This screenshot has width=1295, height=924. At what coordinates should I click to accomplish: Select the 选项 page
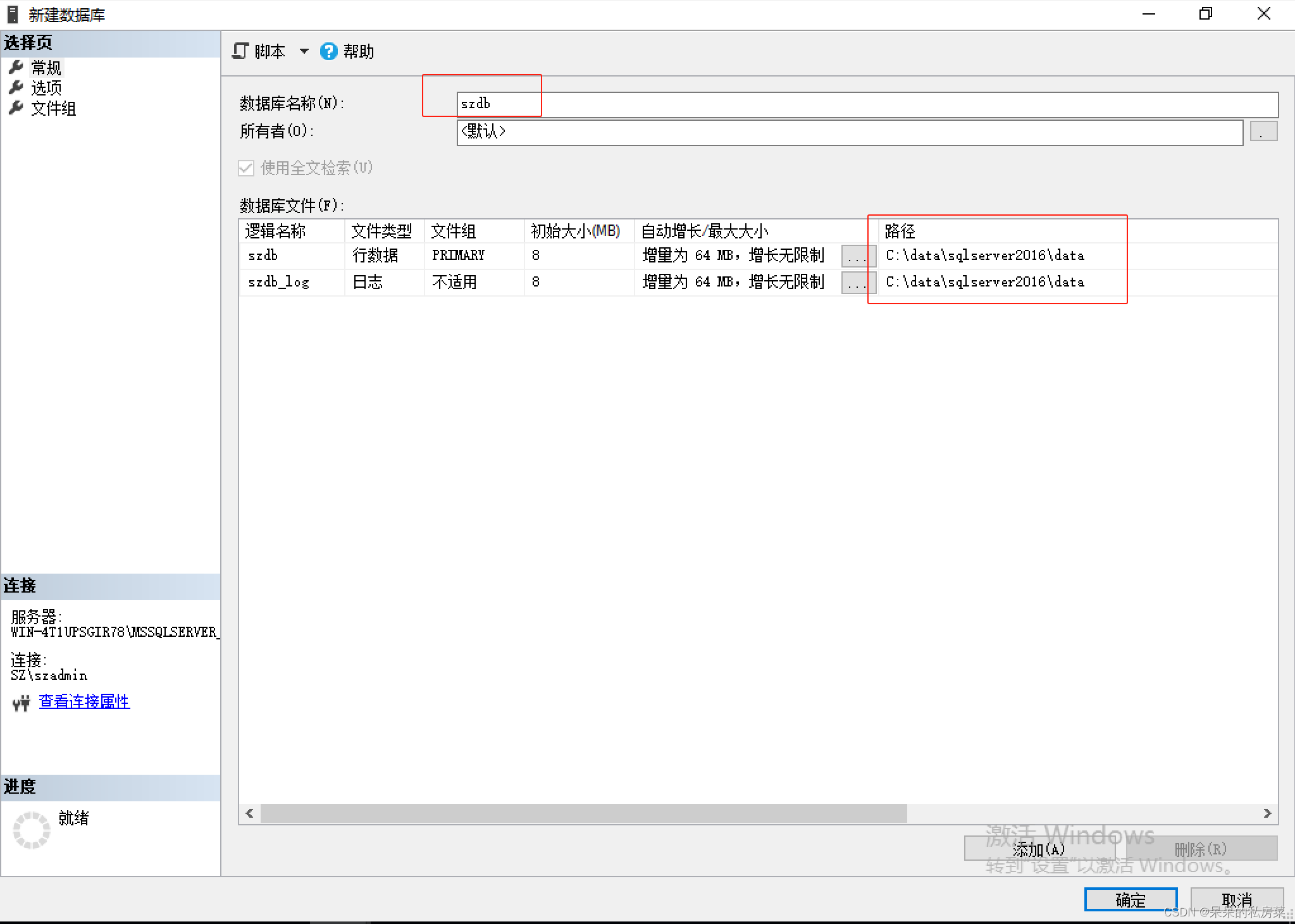46,88
